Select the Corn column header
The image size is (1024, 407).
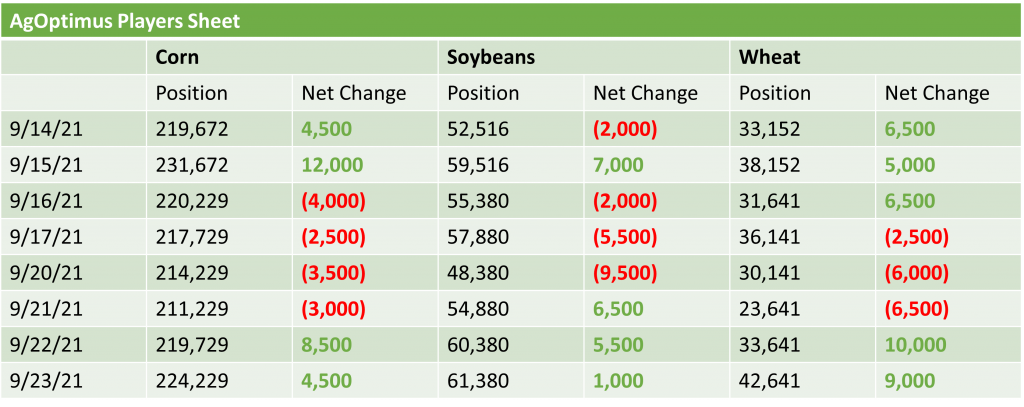[x=177, y=57]
